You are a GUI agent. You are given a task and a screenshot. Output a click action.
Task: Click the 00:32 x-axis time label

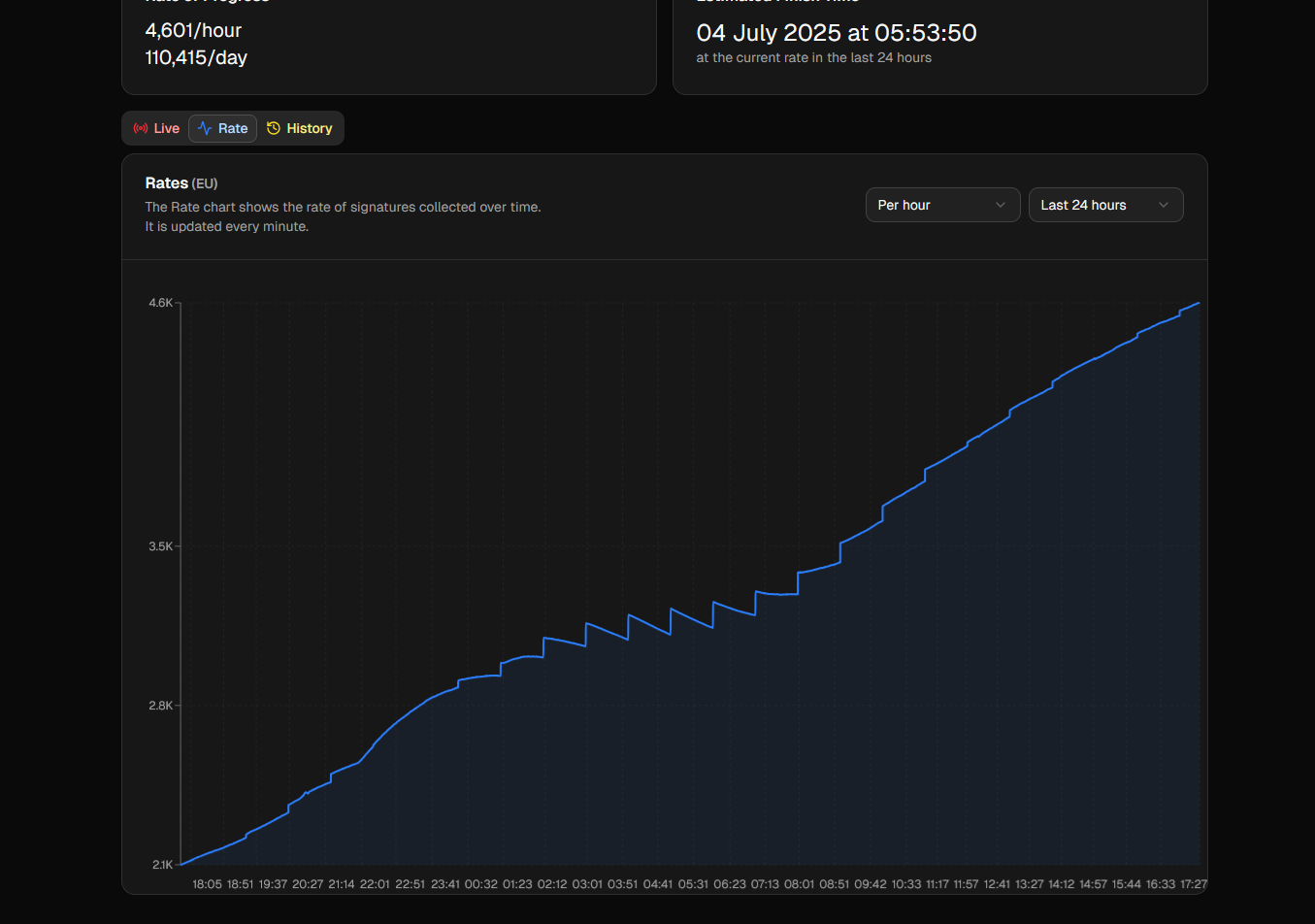[x=480, y=884]
